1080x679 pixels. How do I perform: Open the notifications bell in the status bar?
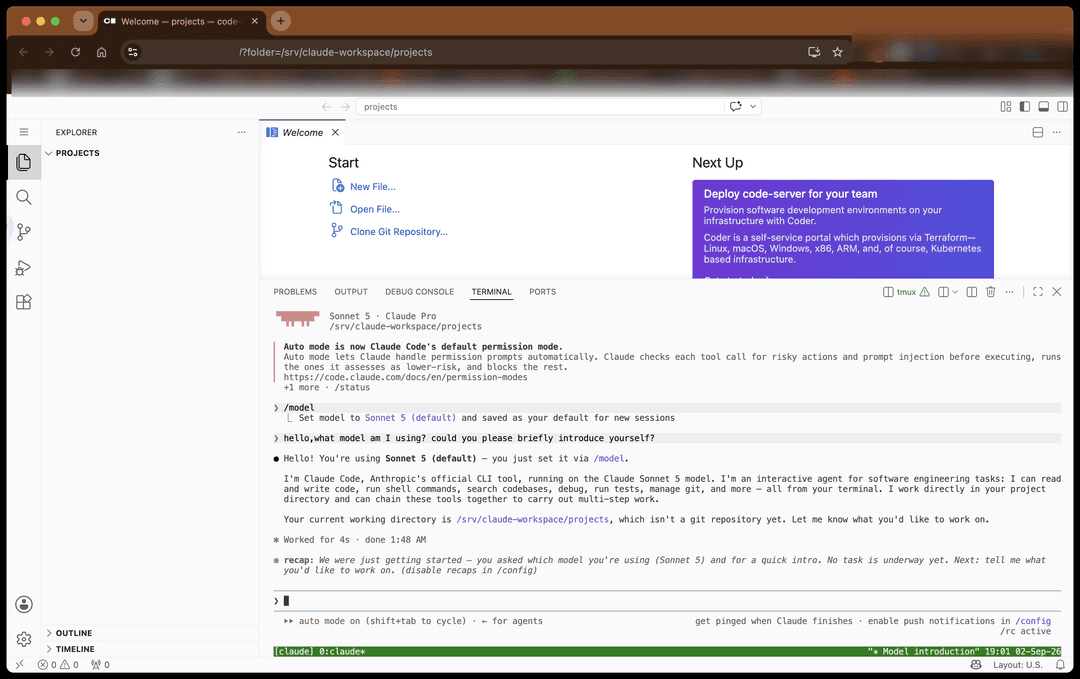1061,665
